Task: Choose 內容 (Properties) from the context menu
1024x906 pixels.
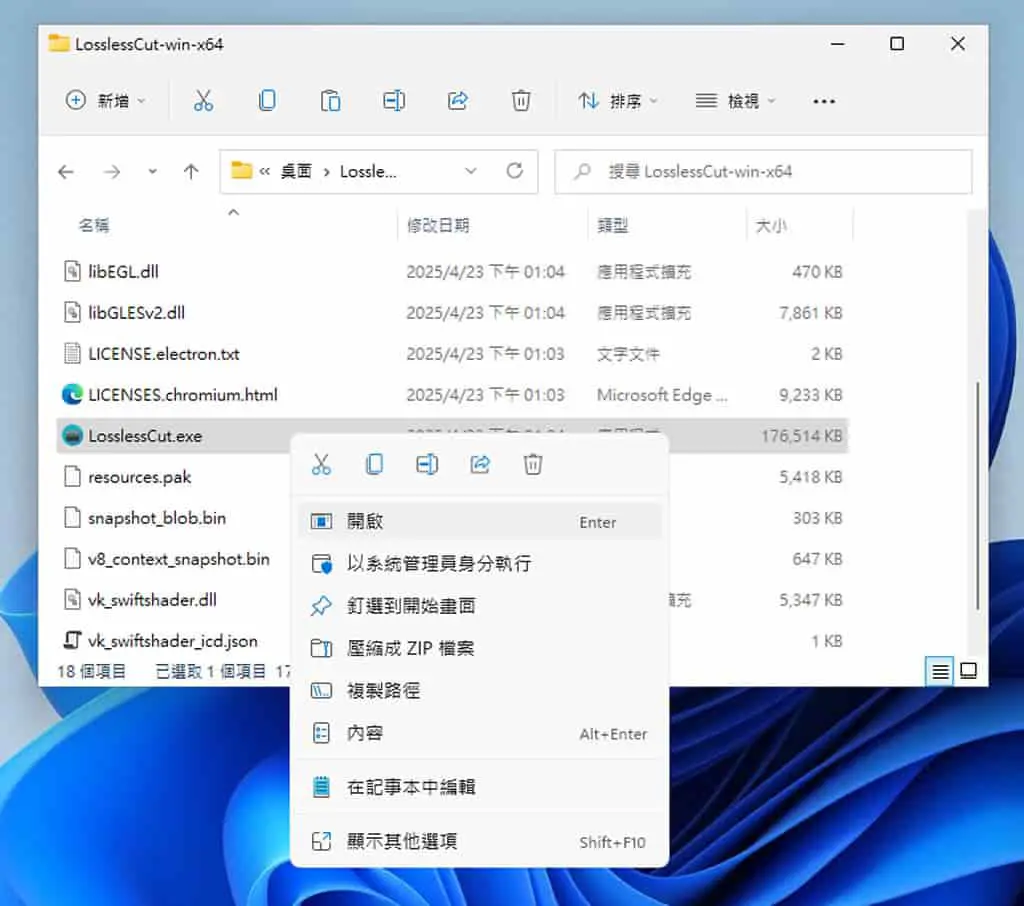Action: coord(480,733)
